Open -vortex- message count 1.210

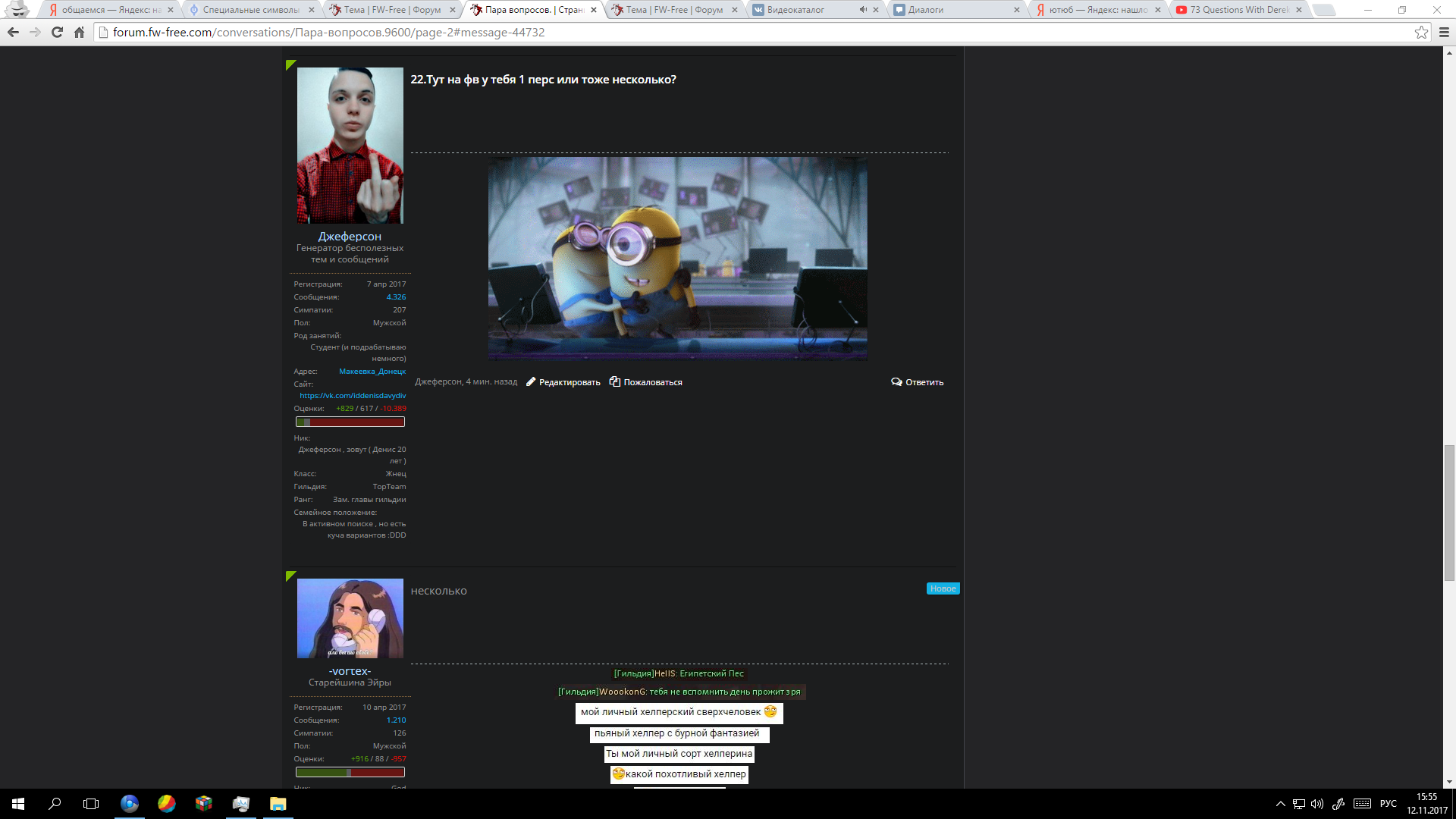click(x=396, y=720)
